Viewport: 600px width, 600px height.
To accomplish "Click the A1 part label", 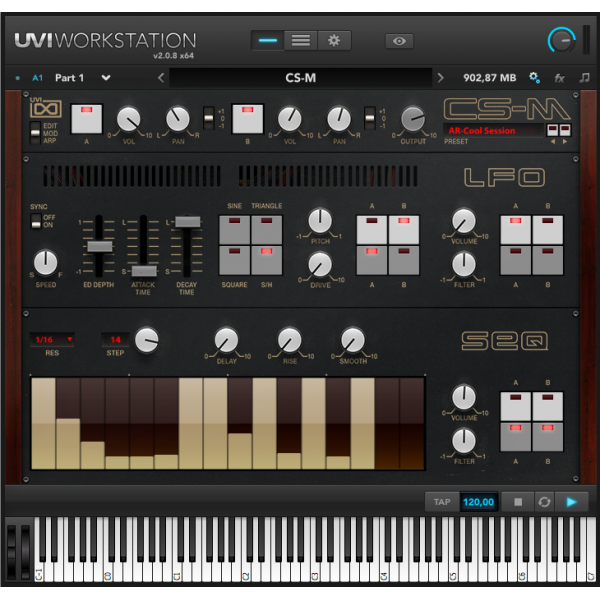I will tap(38, 78).
